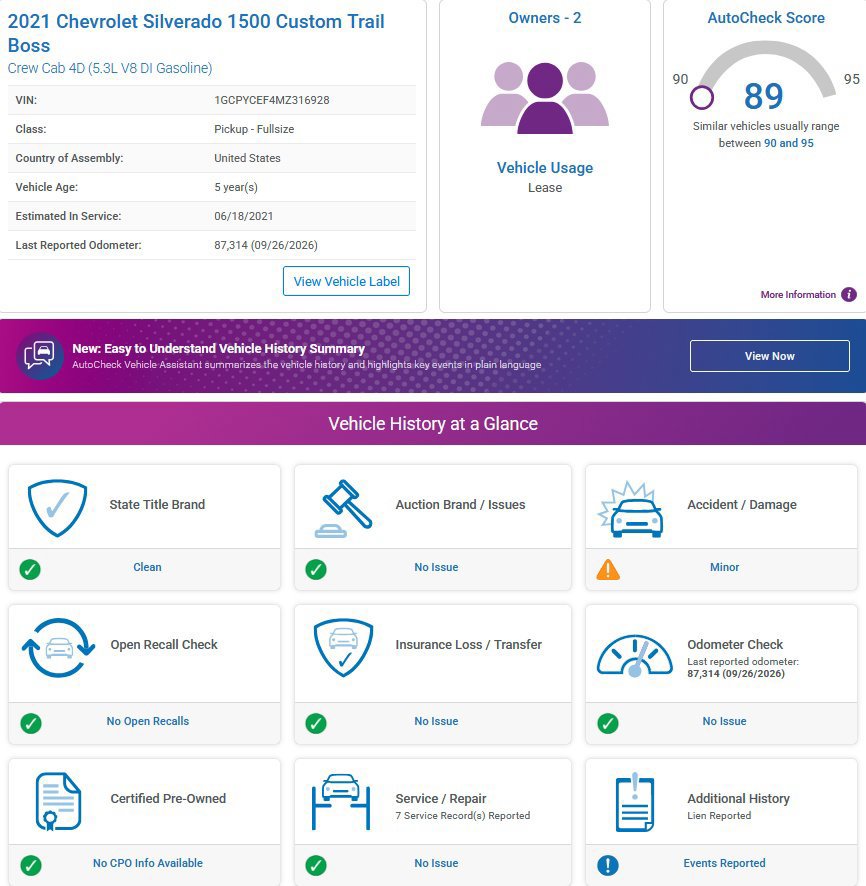Click the Service / Repair car lift icon
The width and height of the screenshot is (866, 886).
point(341,801)
